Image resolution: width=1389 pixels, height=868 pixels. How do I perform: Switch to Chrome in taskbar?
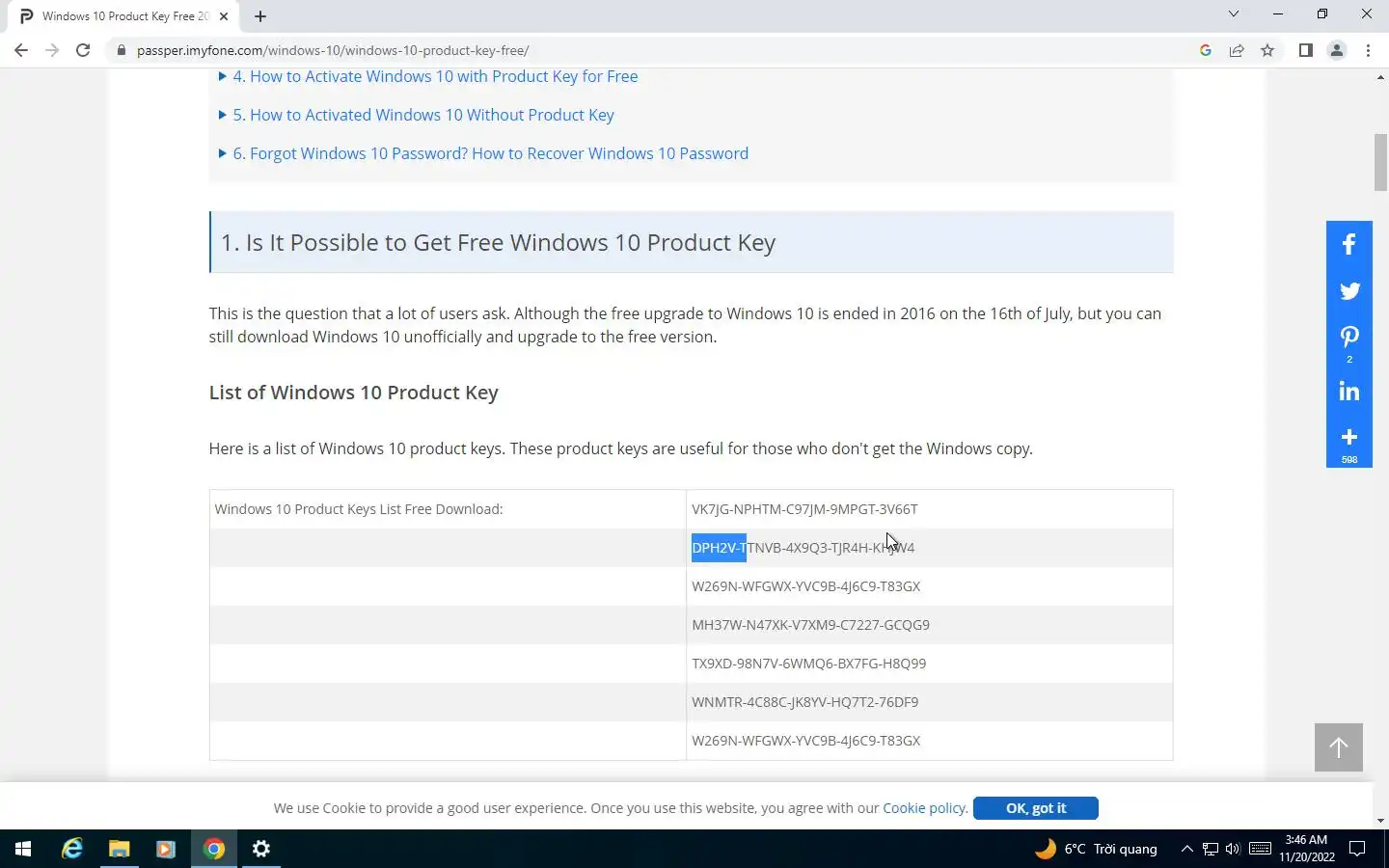point(214,849)
